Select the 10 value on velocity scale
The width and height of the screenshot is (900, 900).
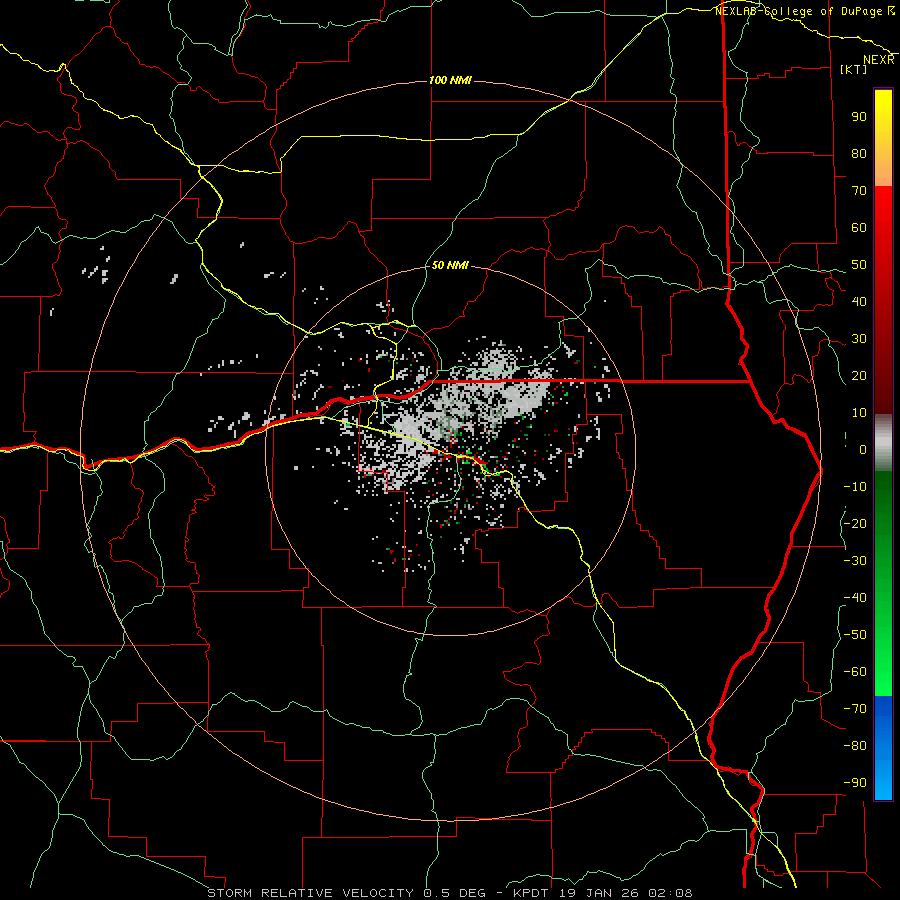pyautogui.click(x=859, y=413)
